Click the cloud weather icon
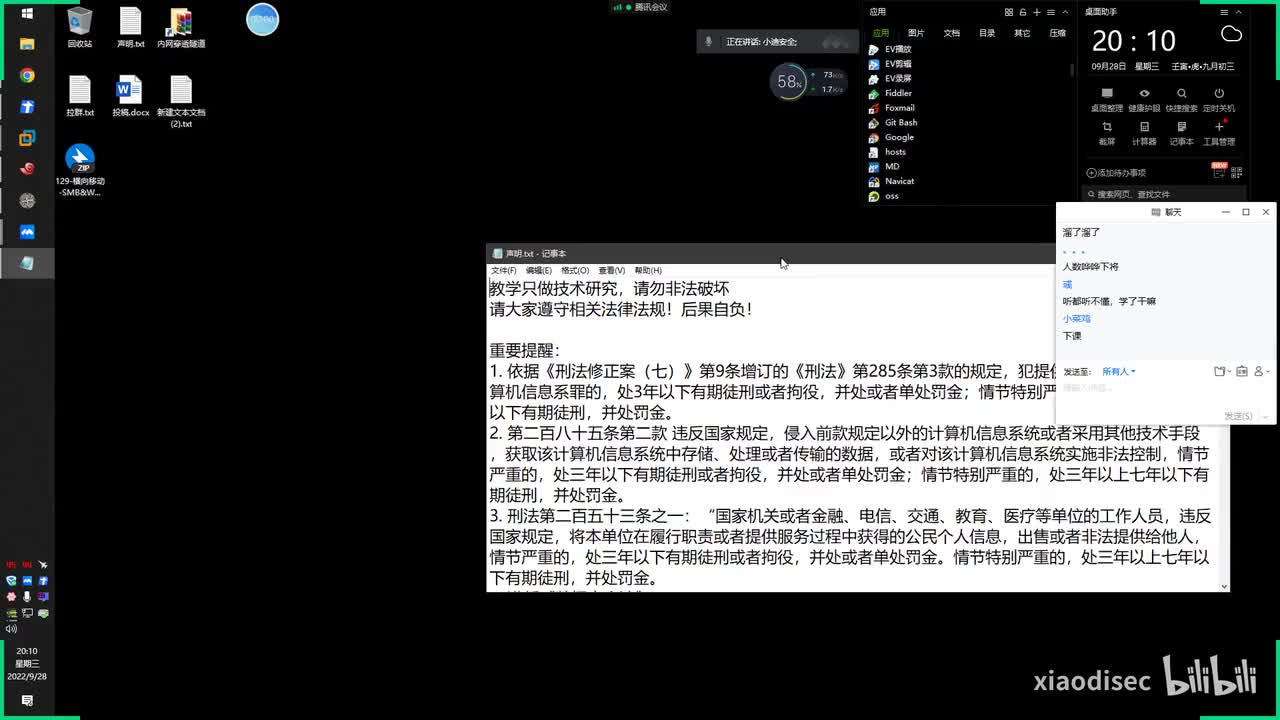Screen dimensions: 1280x720 point(1231,35)
